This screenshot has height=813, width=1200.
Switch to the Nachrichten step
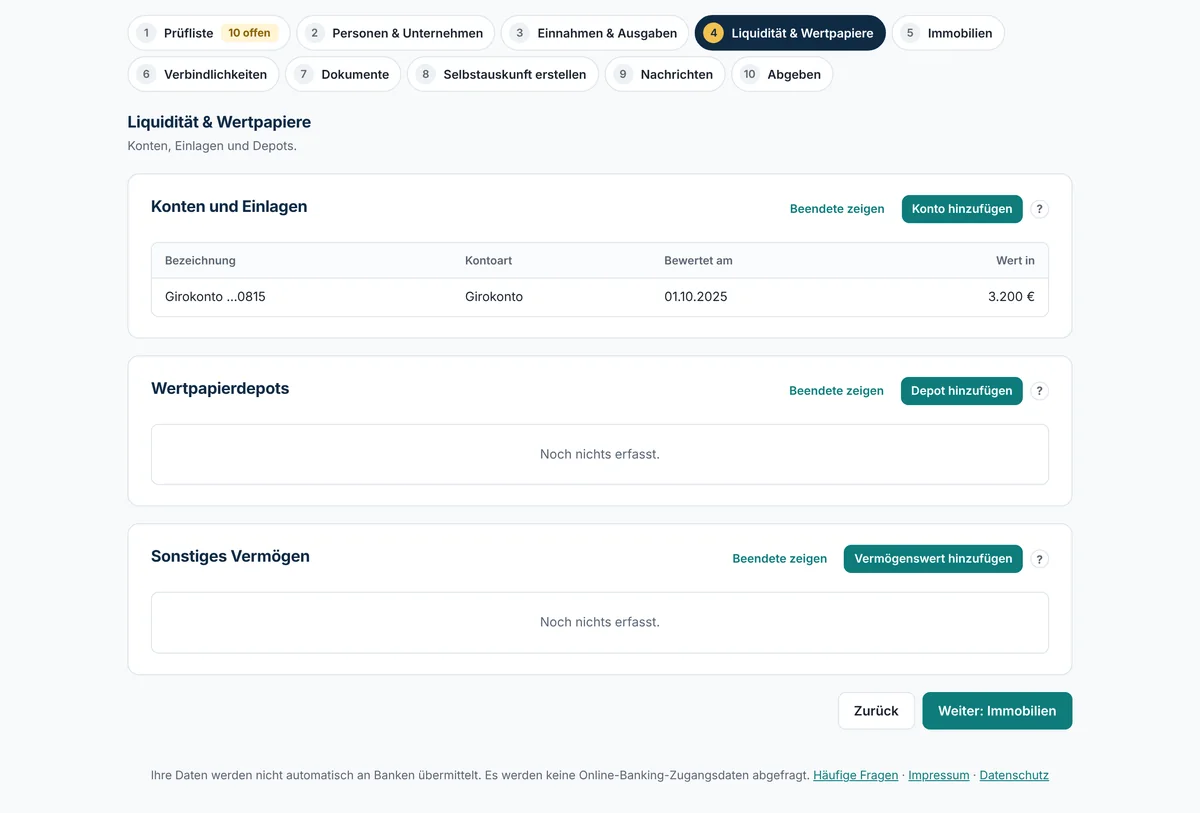tap(665, 74)
